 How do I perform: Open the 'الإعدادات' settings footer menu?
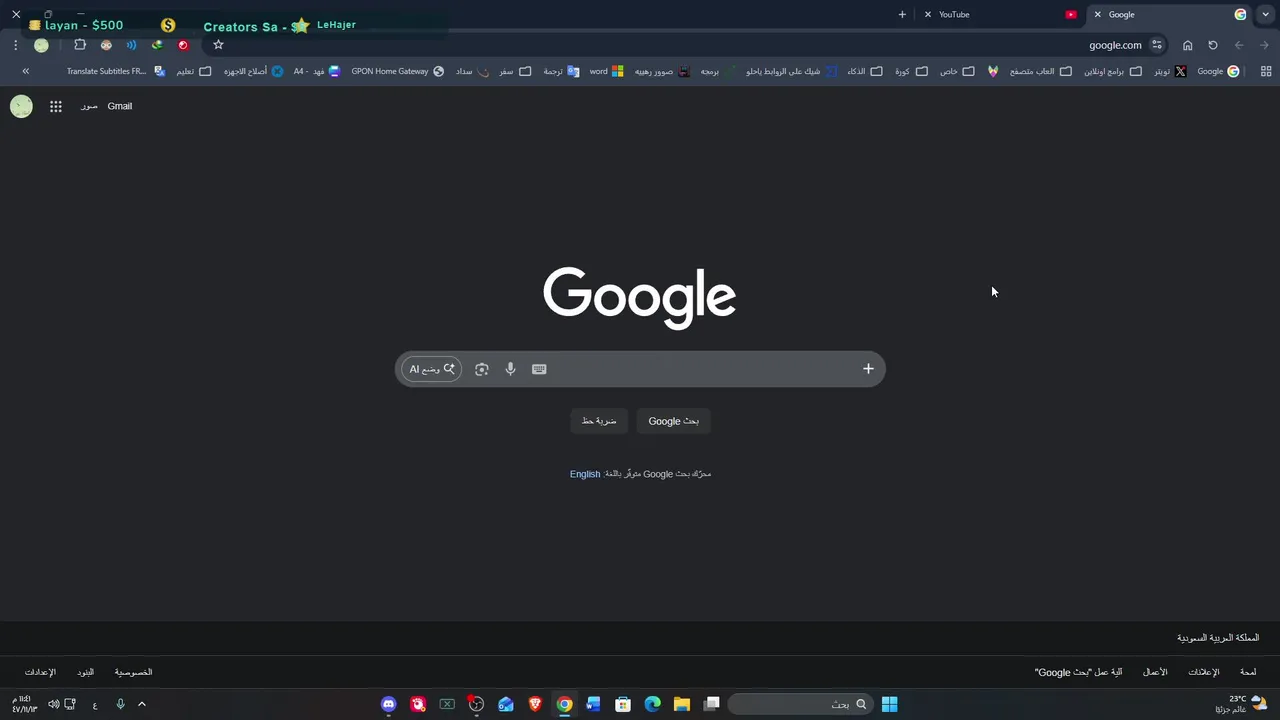click(x=40, y=672)
